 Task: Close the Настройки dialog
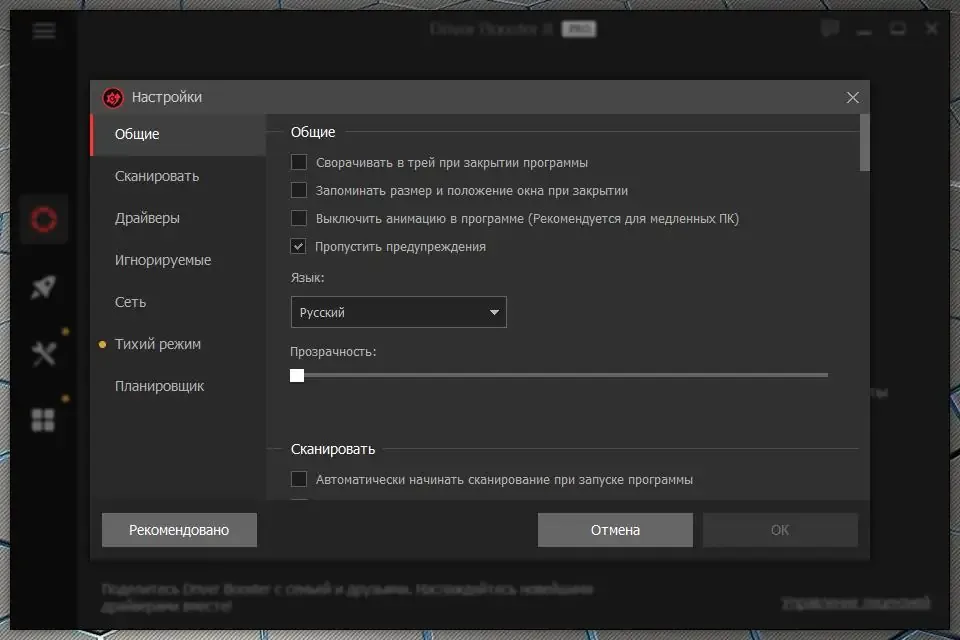(852, 97)
